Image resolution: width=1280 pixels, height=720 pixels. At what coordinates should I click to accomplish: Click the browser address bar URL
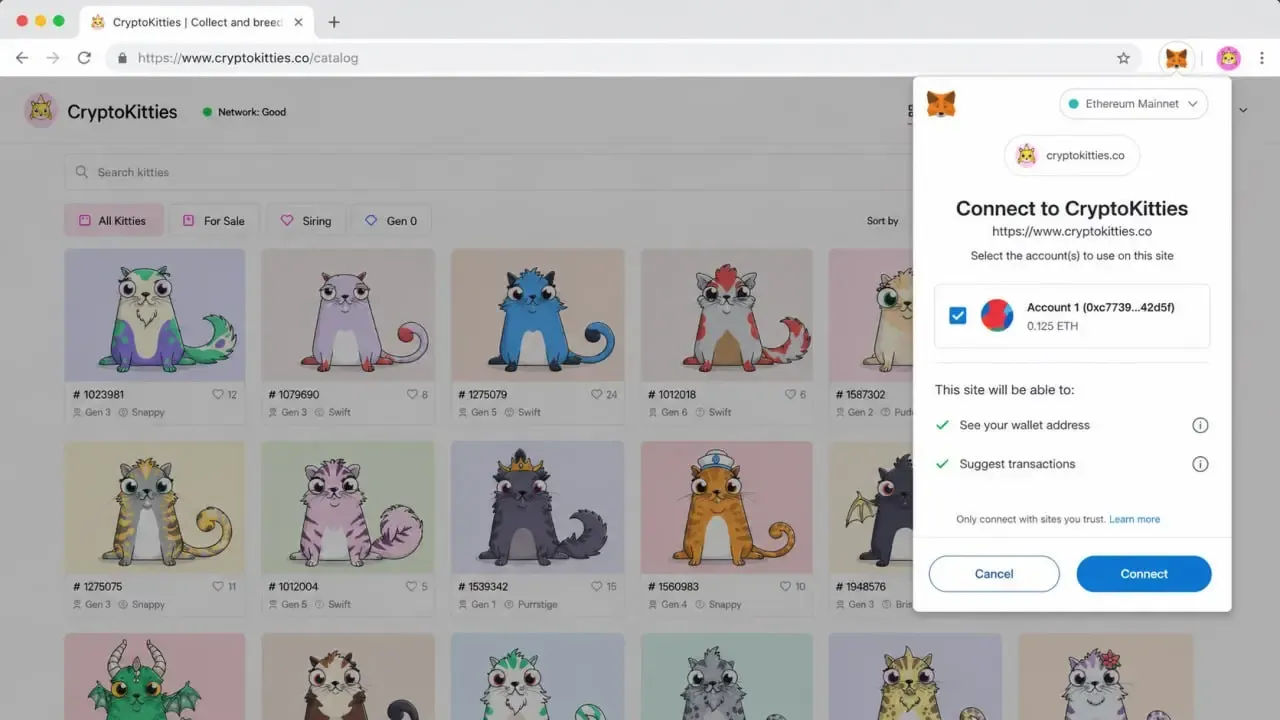[x=248, y=58]
